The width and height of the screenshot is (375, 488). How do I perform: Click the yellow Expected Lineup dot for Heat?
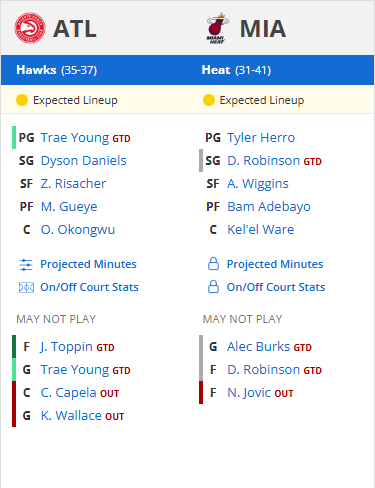[x=209, y=100]
